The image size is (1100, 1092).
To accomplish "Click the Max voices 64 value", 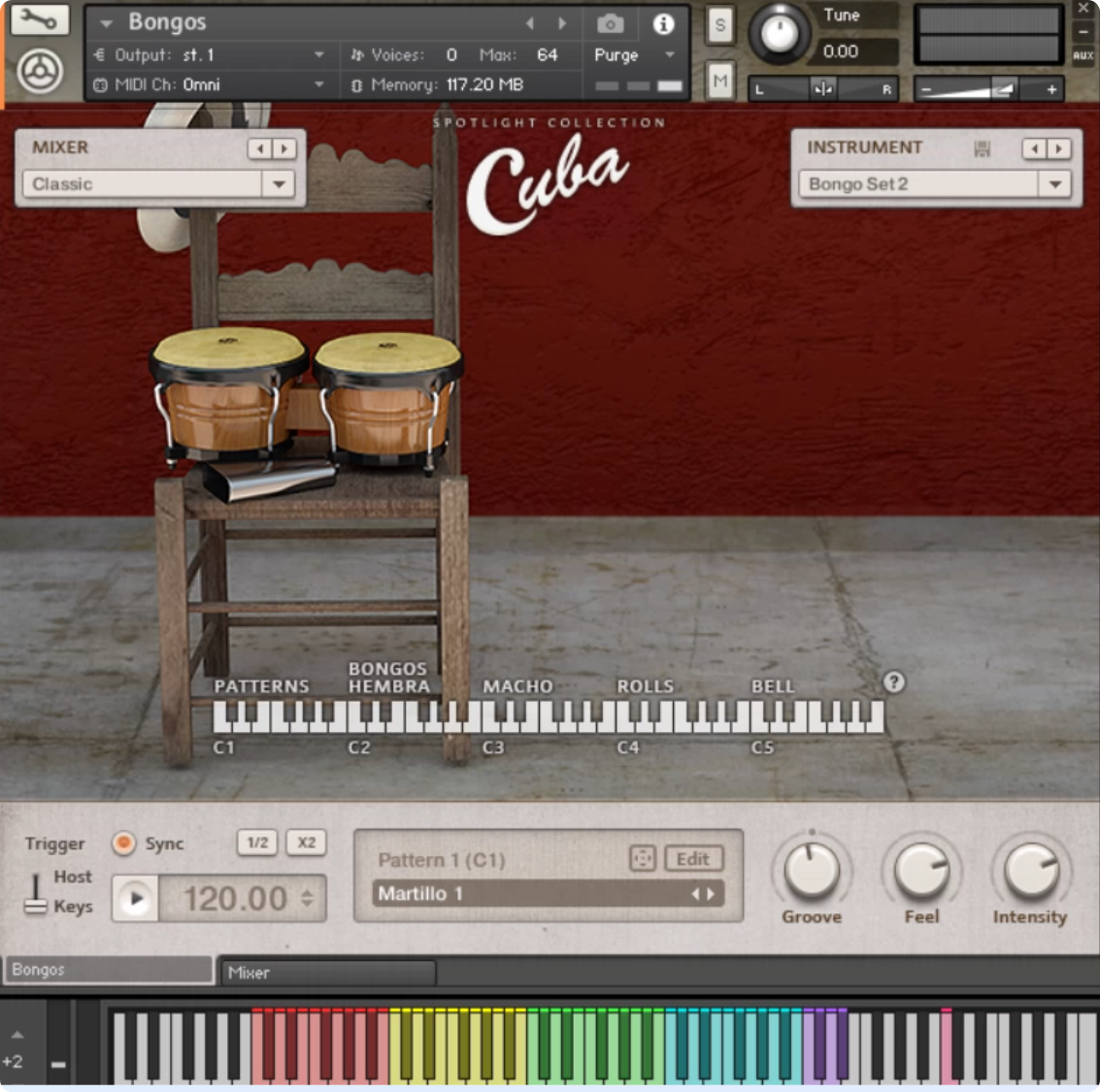I will tap(547, 54).
